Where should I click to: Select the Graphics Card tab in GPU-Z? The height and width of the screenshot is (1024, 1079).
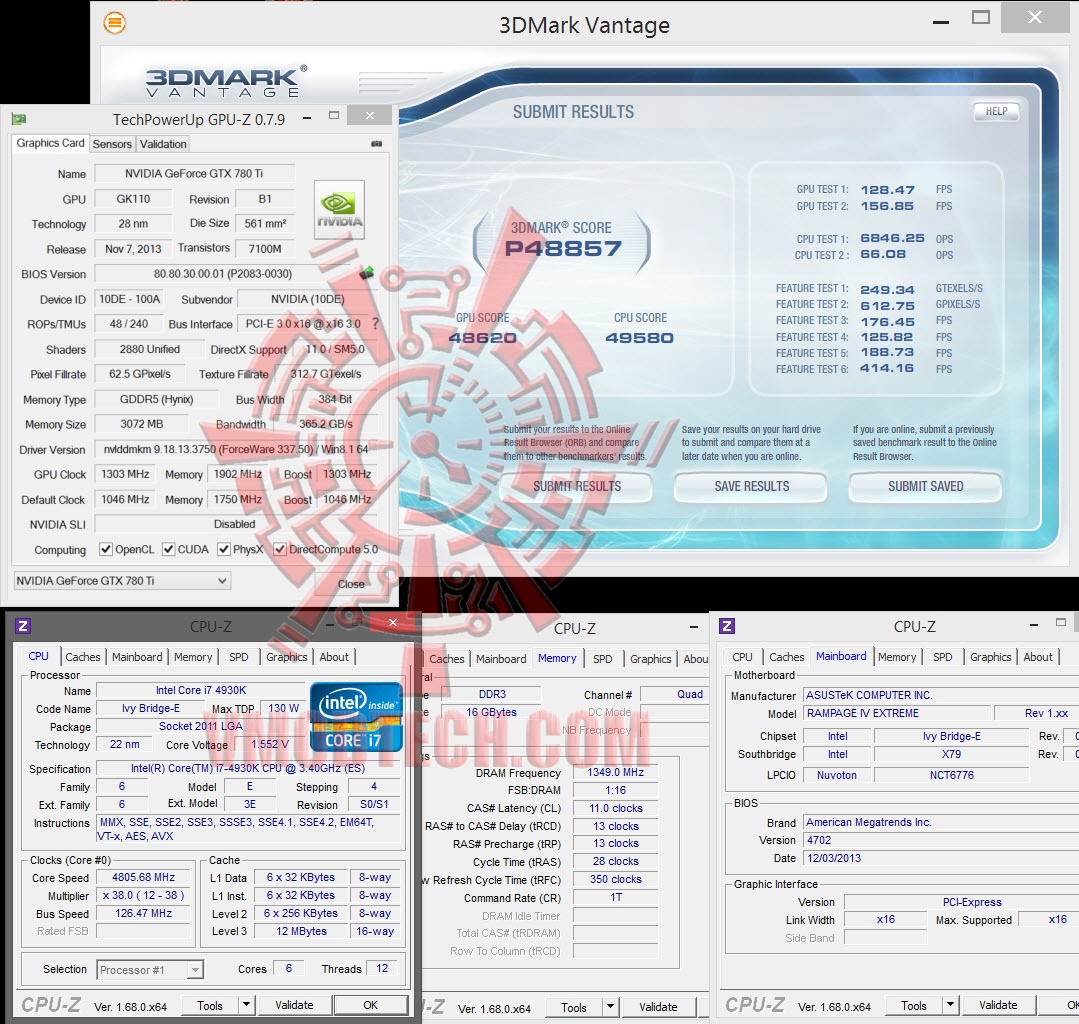pos(50,142)
